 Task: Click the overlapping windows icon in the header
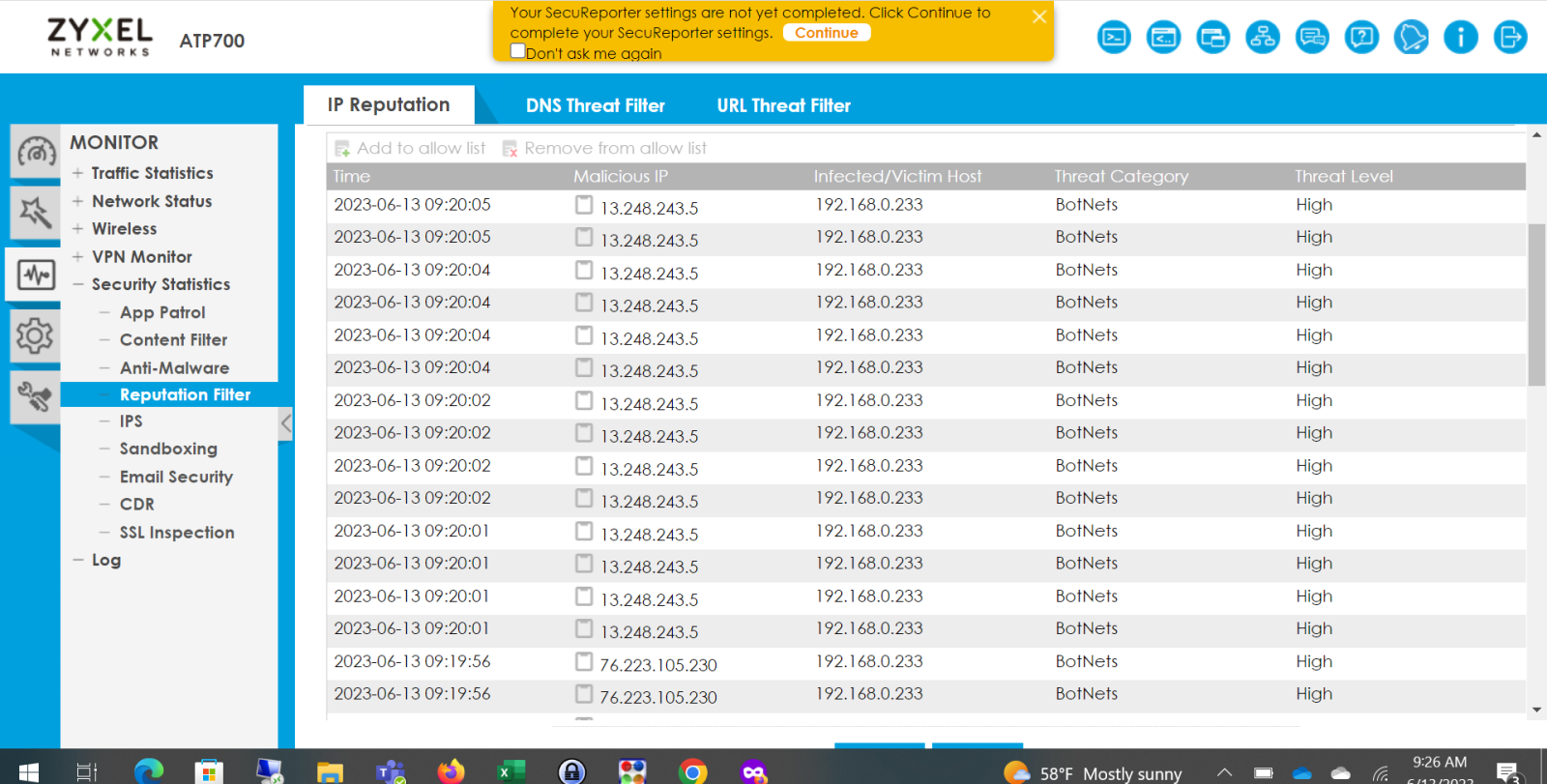click(x=1212, y=38)
